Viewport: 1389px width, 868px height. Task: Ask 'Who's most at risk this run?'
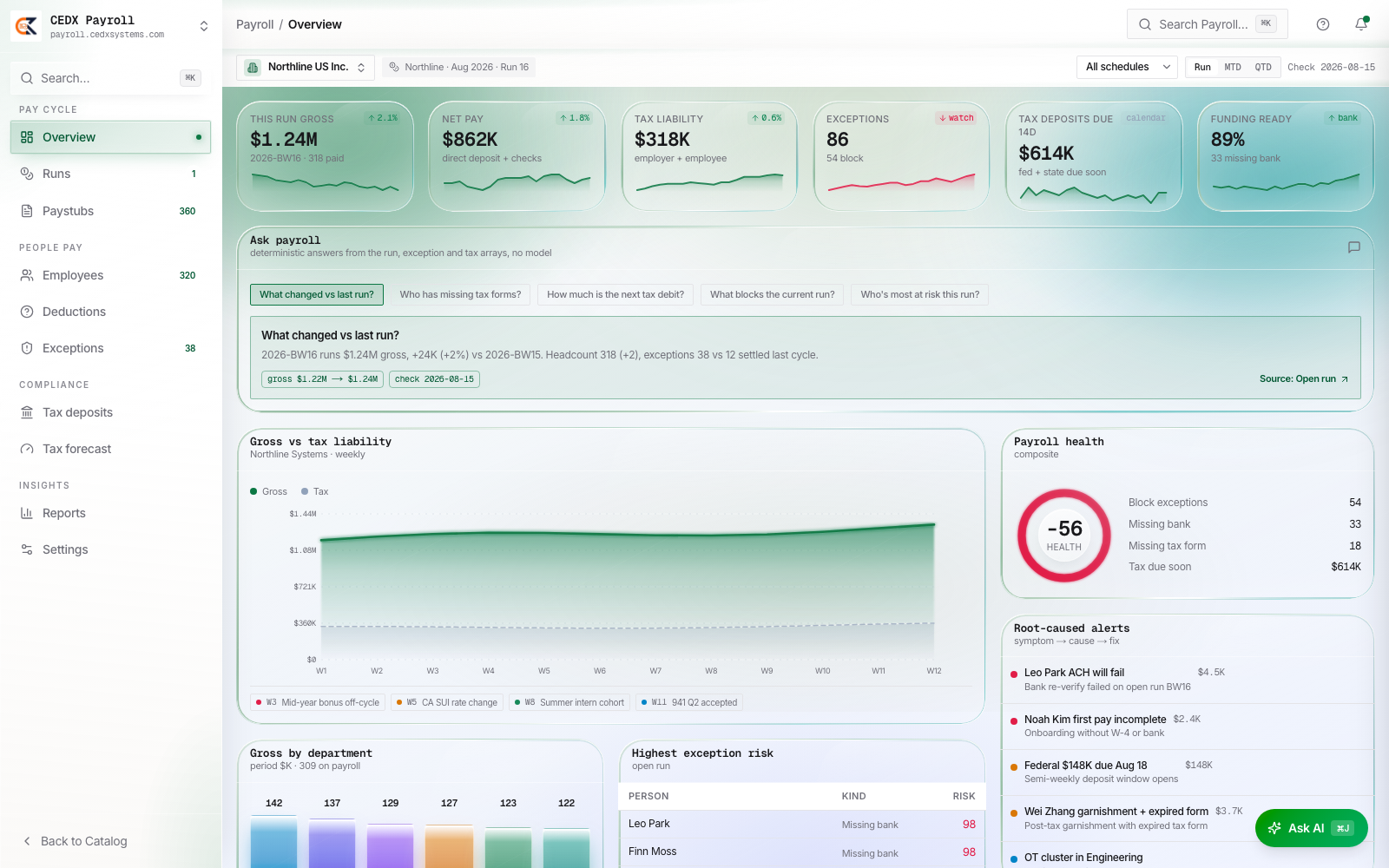(919, 294)
